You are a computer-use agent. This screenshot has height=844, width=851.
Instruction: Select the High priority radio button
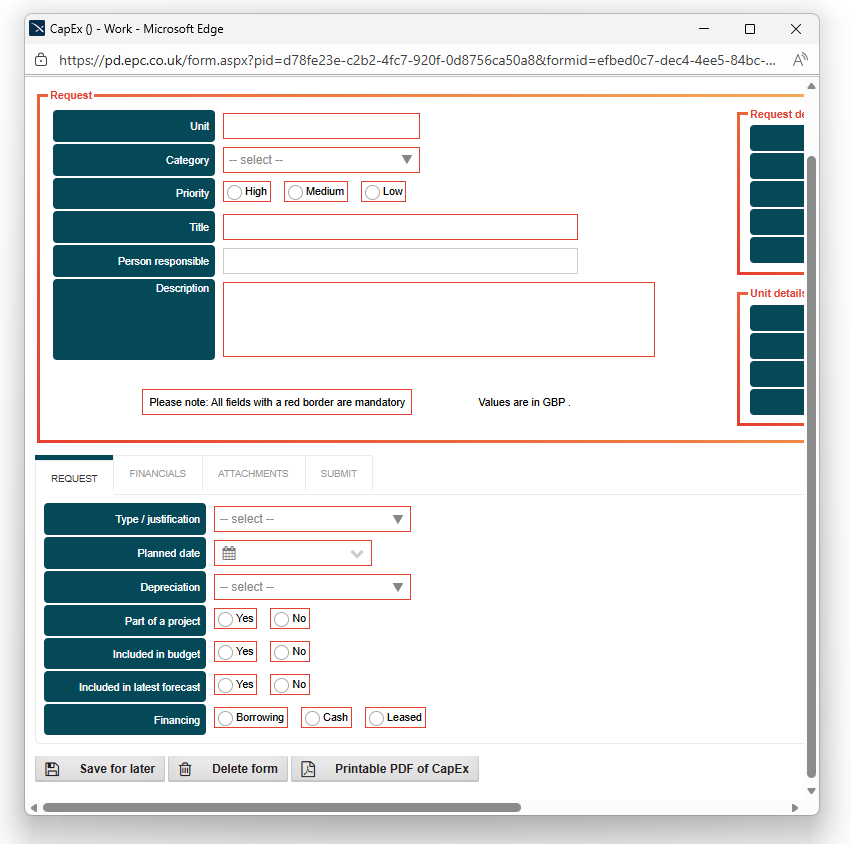pyautogui.click(x=232, y=191)
